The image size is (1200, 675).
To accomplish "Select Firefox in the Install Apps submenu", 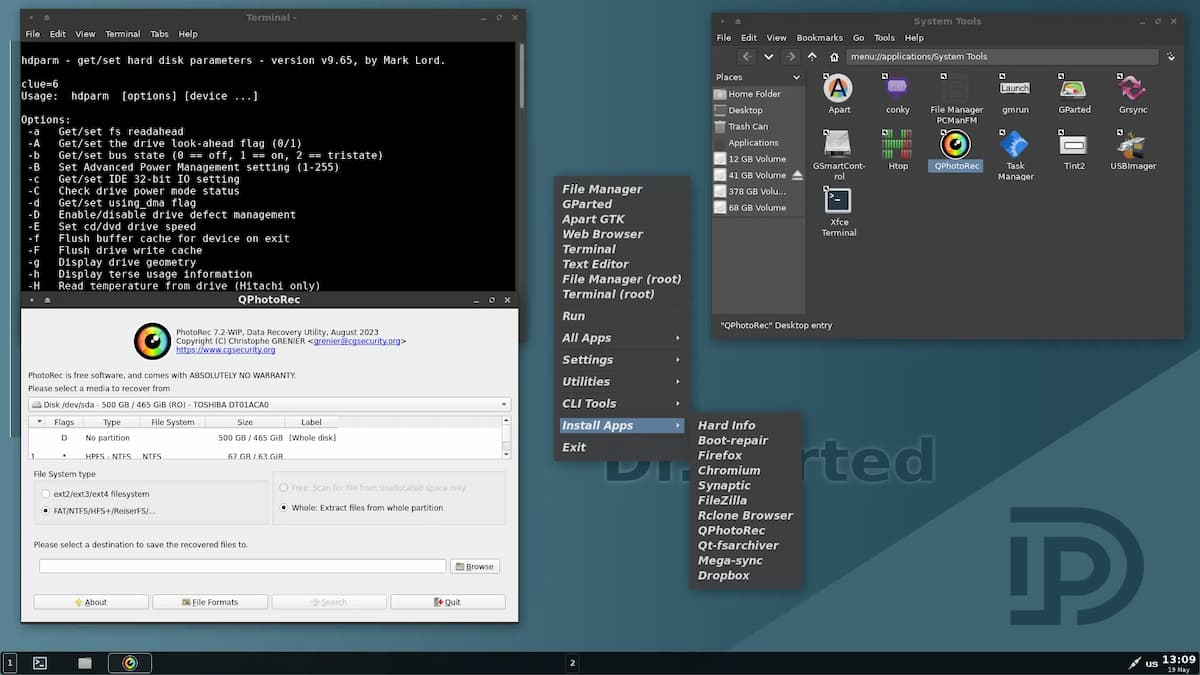I will 720,456.
